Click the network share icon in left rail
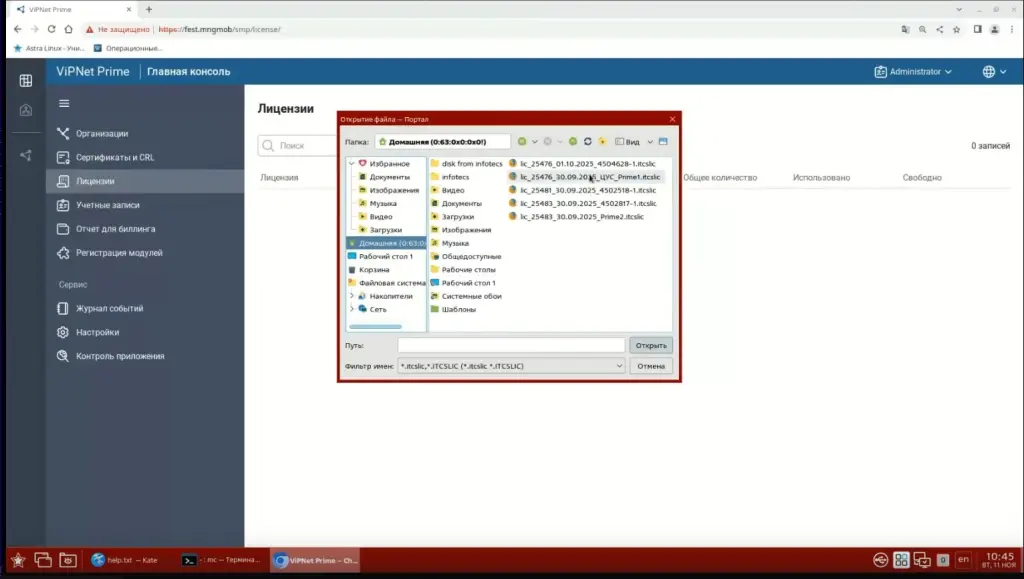This screenshot has height=579, width=1024. (25, 155)
